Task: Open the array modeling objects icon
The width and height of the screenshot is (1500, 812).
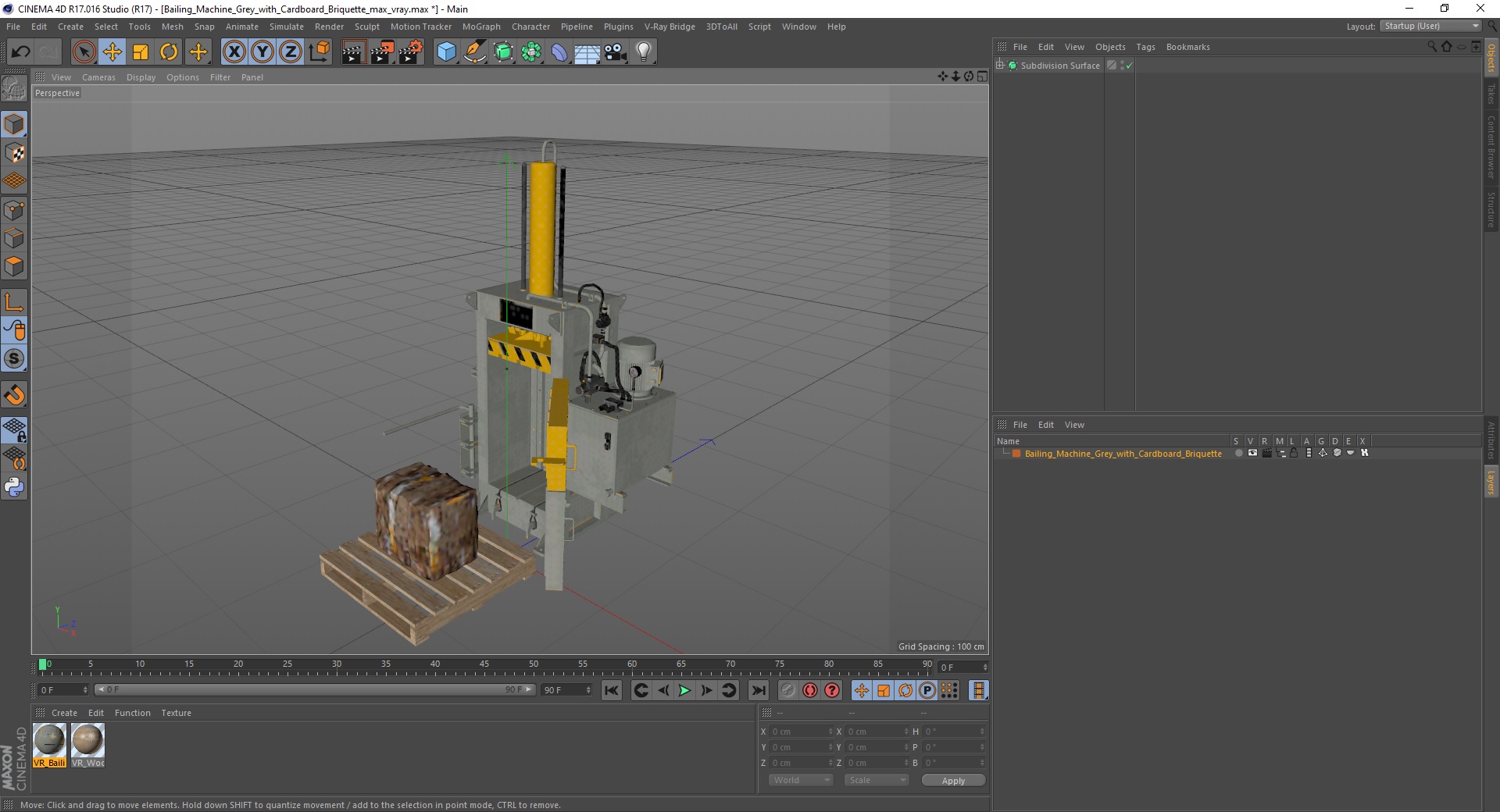Action: click(x=532, y=52)
